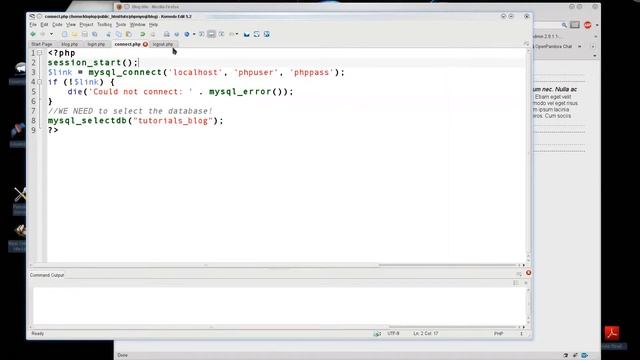Click the Find icon in toolbar
Screen dimensions: 640x360
[177, 34]
